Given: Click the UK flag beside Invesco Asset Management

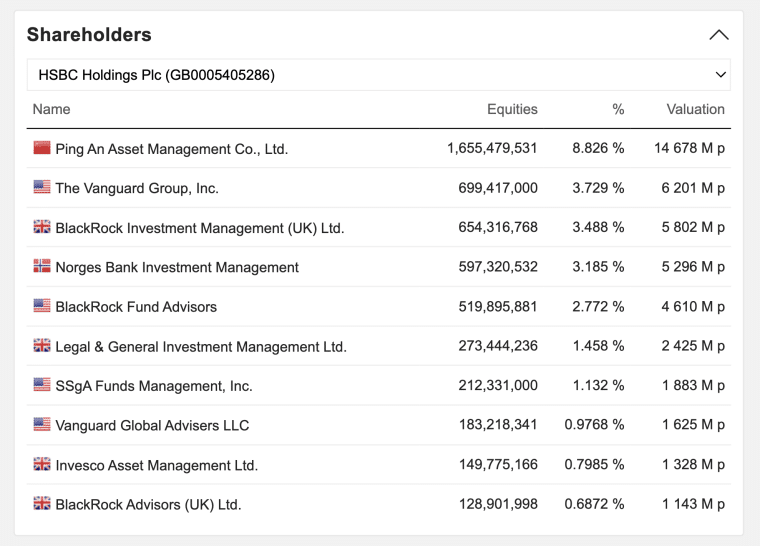Looking at the screenshot, I should coord(42,464).
